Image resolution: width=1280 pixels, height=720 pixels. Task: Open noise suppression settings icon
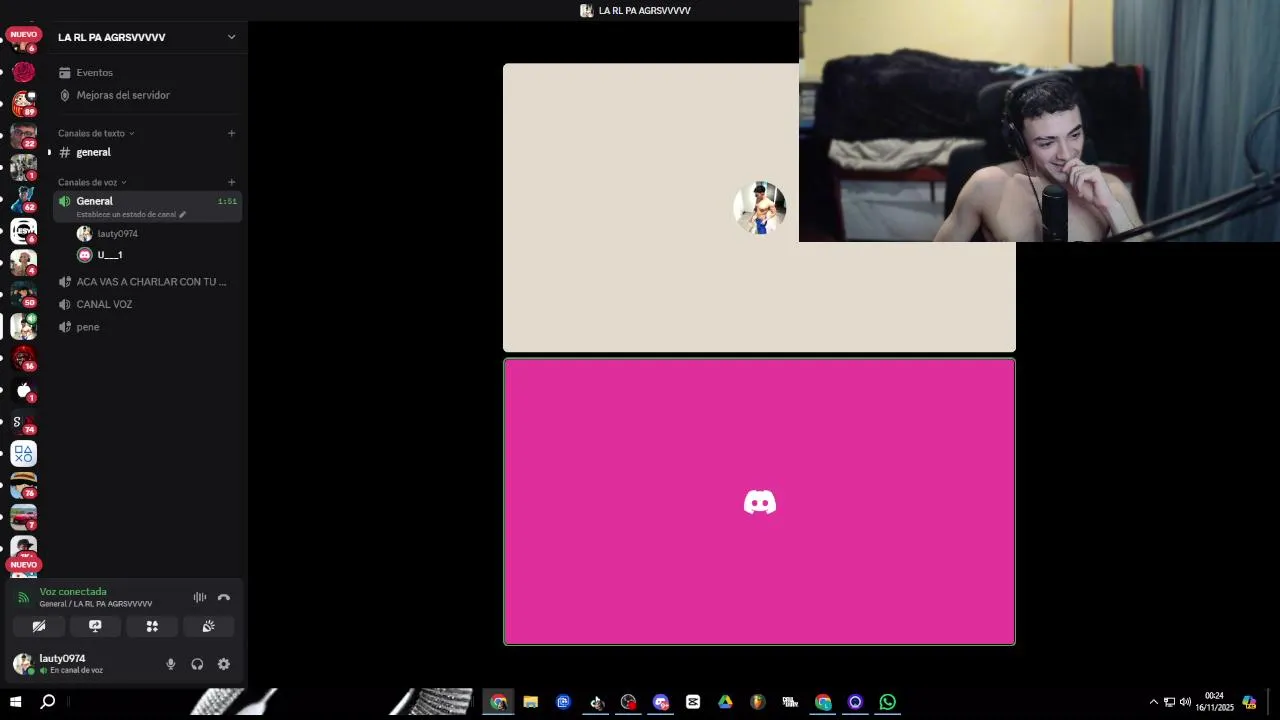pyautogui.click(x=200, y=597)
